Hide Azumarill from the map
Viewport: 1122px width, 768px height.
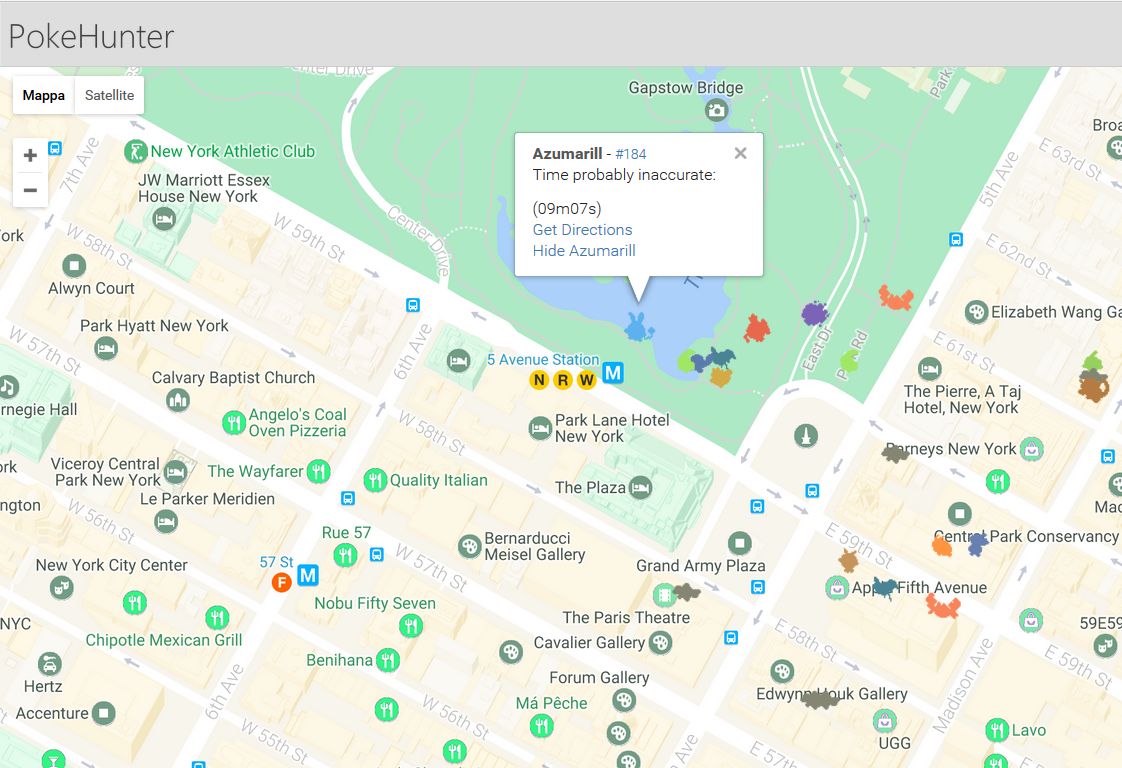point(584,250)
